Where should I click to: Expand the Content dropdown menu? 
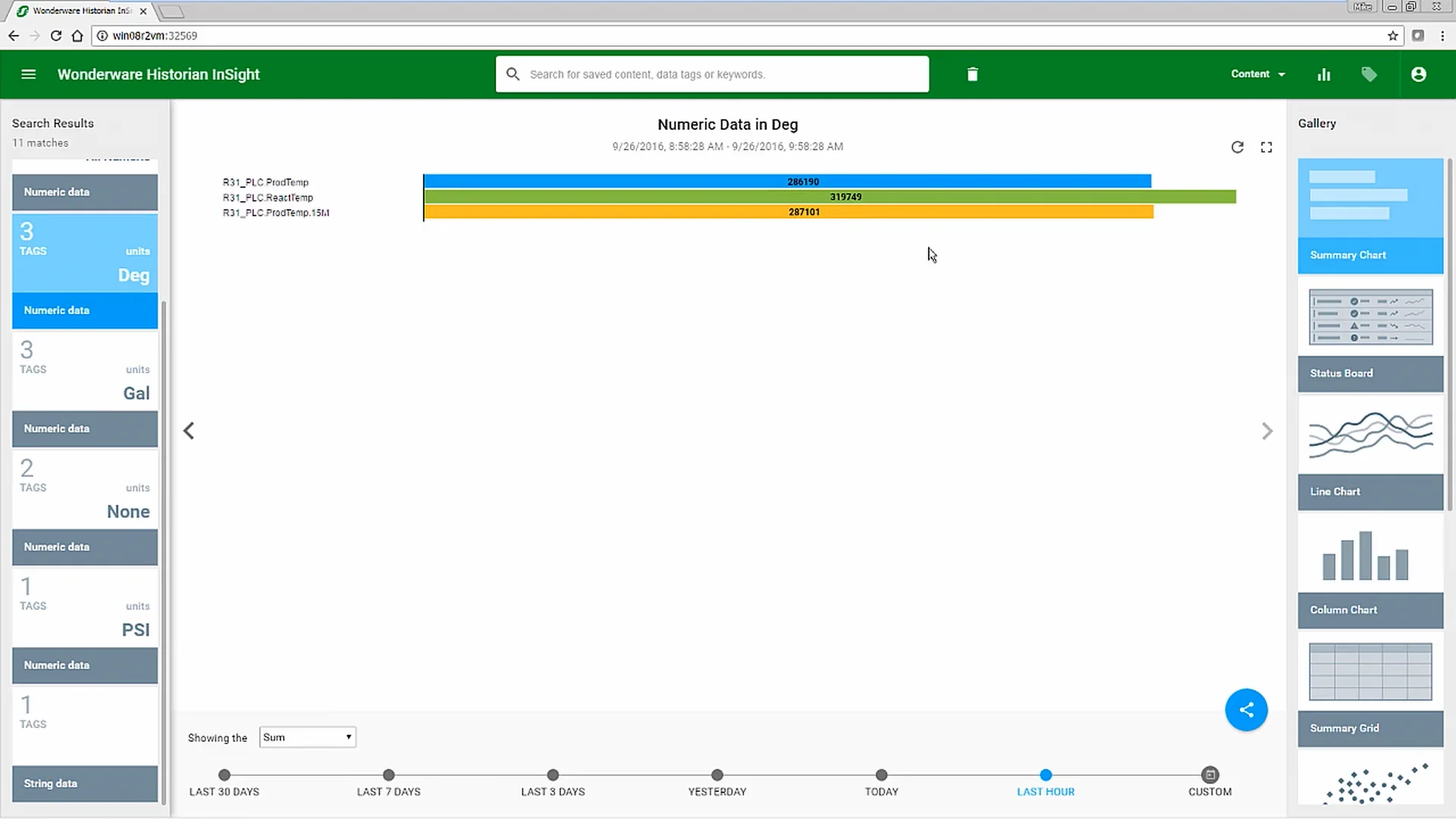(x=1257, y=74)
